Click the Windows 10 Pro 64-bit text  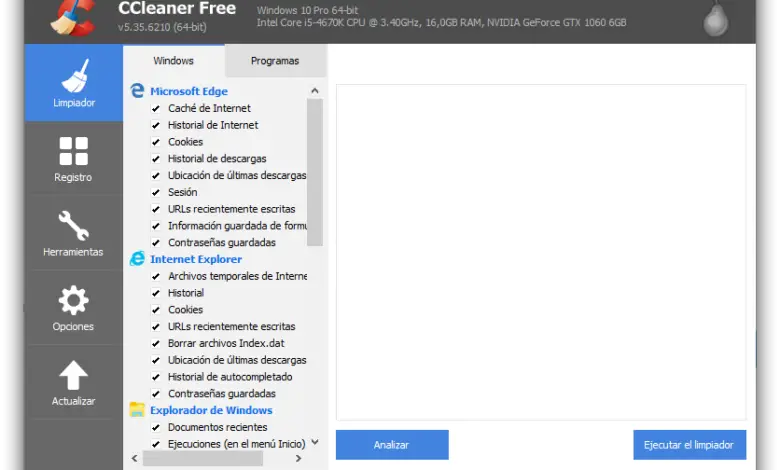(307, 10)
